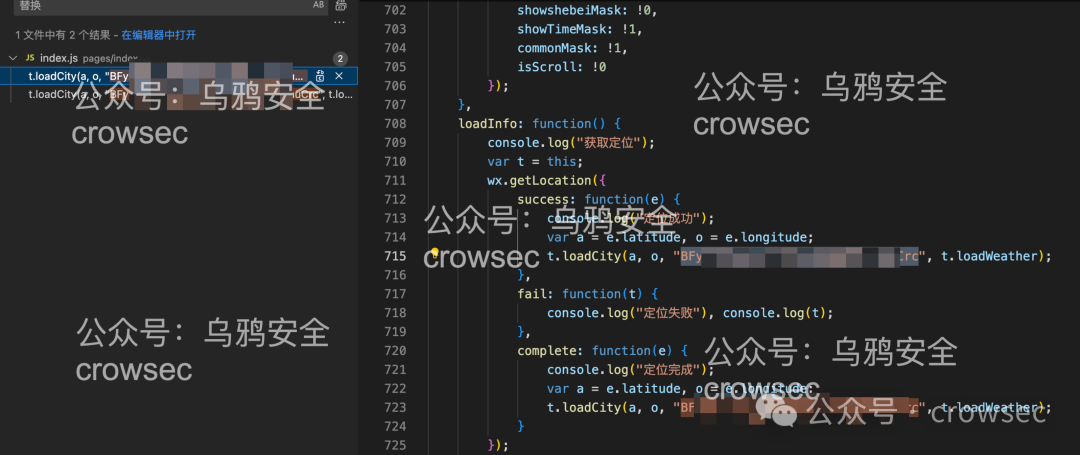This screenshot has width=1080, height=455.
Task: Open the three-dots more options below replace
Action: pos(339,22)
